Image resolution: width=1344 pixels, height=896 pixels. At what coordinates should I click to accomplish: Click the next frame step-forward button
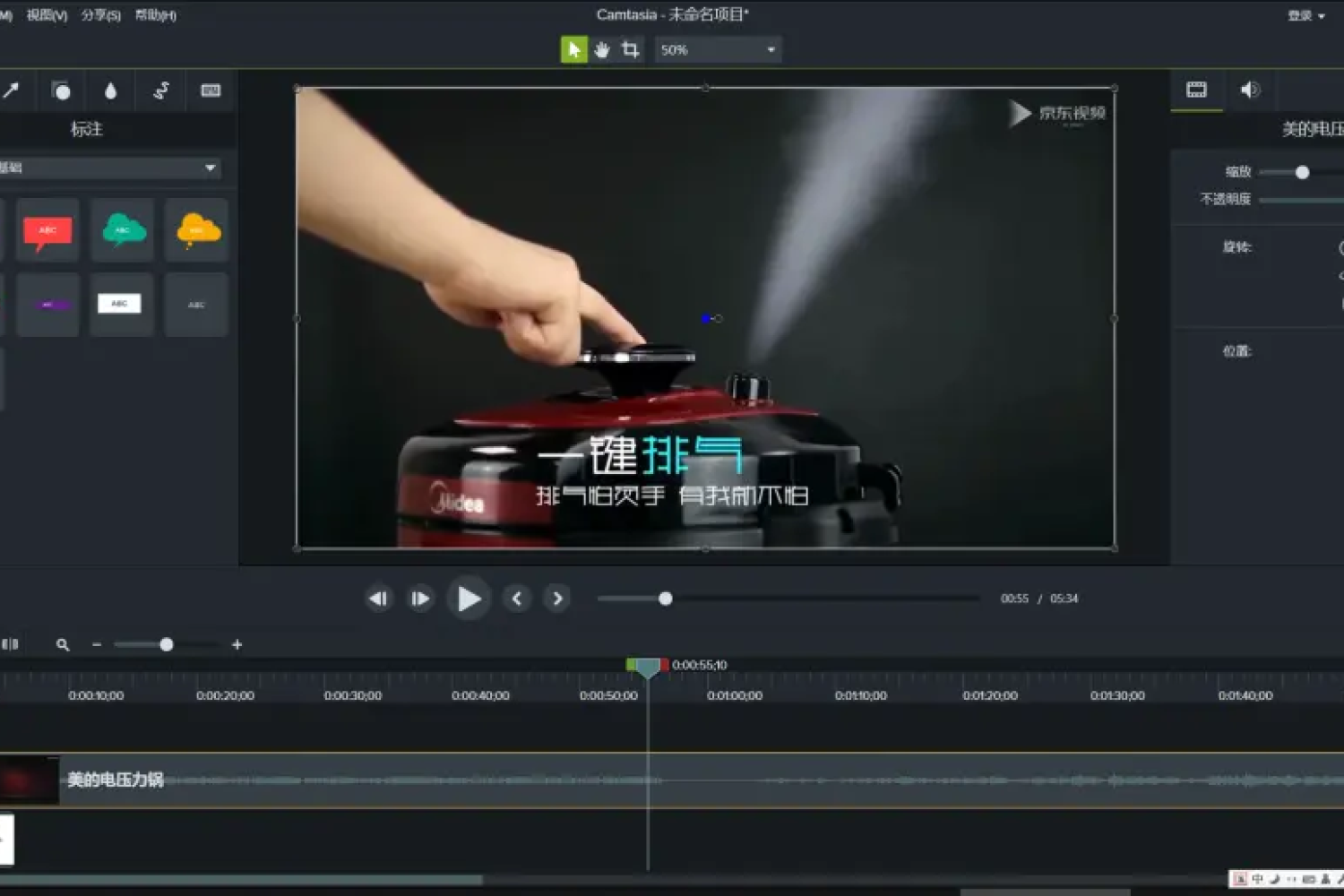[420, 599]
